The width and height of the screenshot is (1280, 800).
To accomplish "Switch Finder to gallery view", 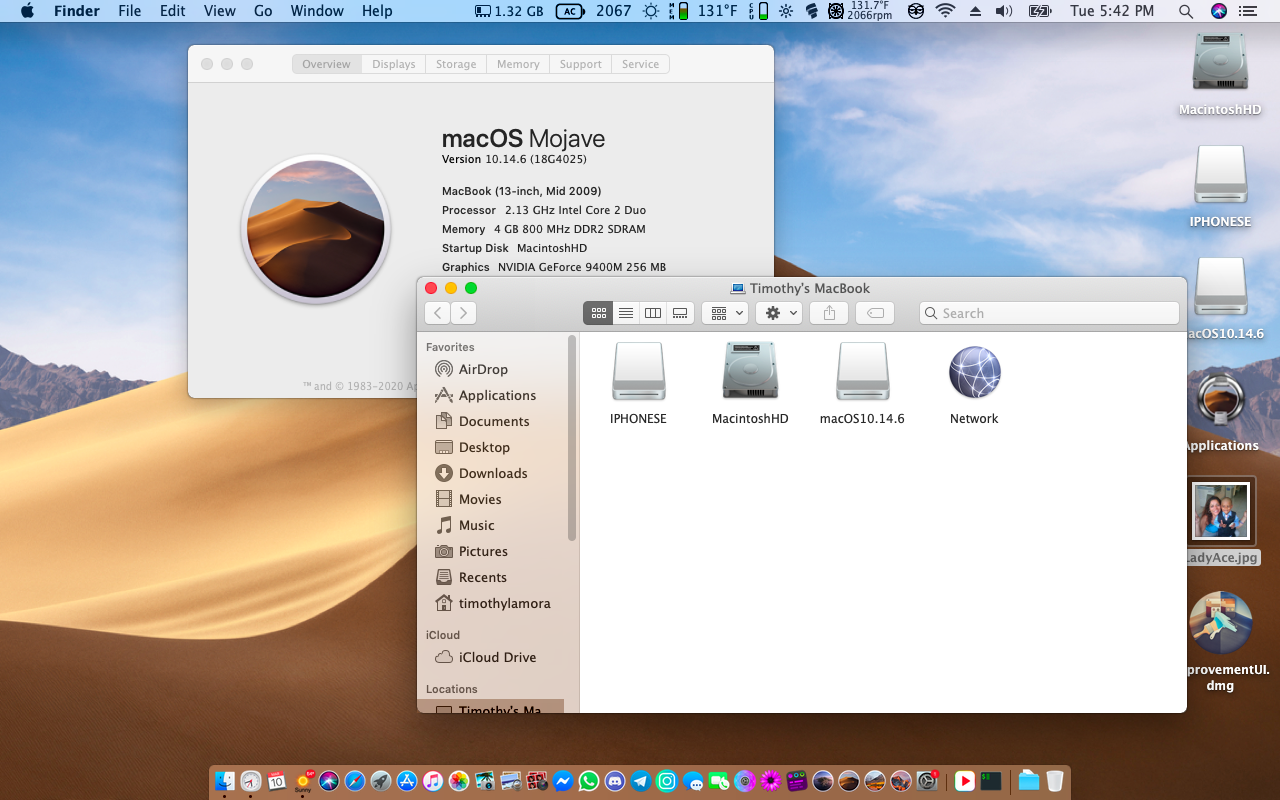I will [x=680, y=313].
